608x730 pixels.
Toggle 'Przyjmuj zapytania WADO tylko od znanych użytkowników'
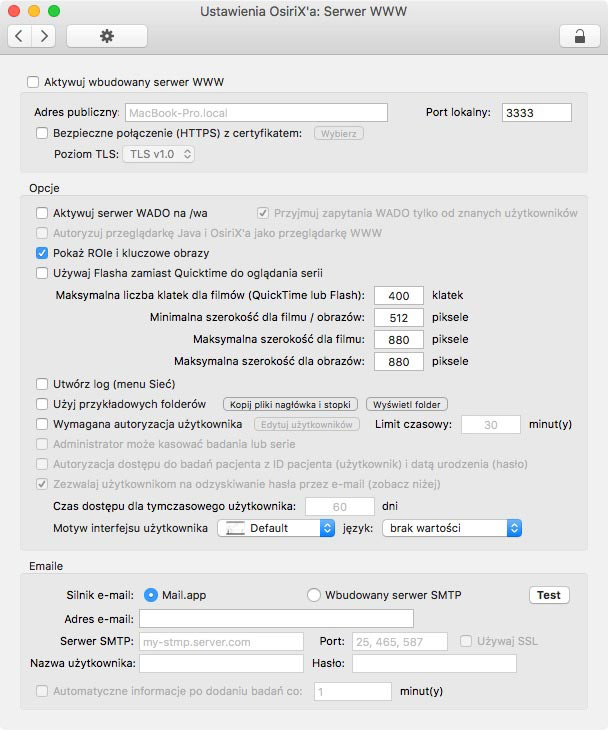[263, 213]
